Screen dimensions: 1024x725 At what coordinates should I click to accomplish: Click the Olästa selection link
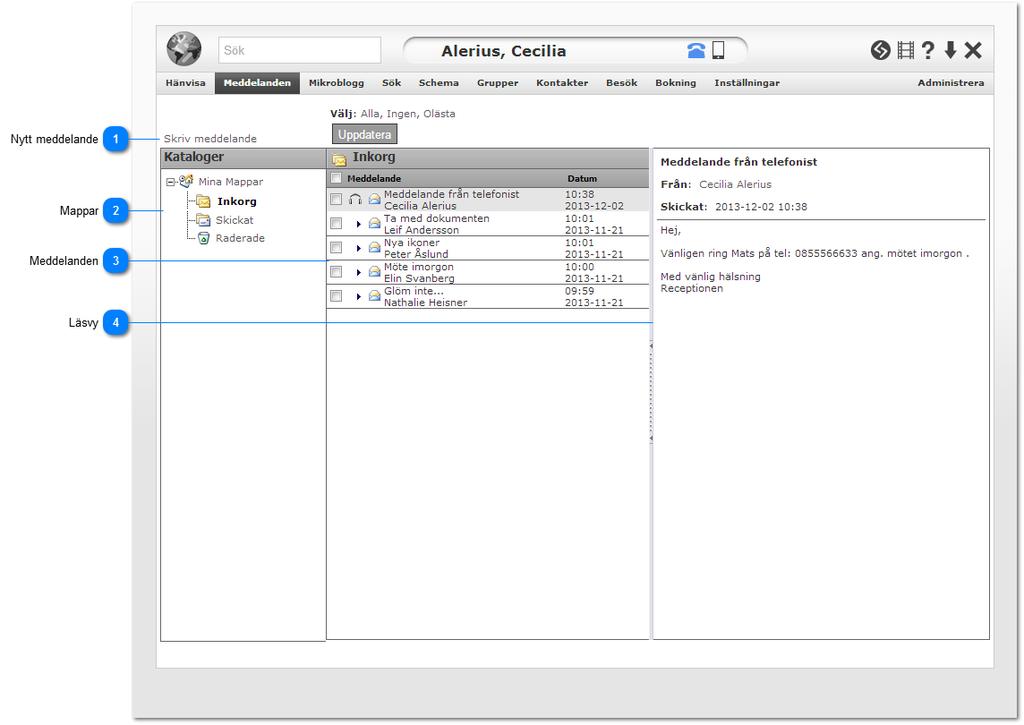click(439, 114)
